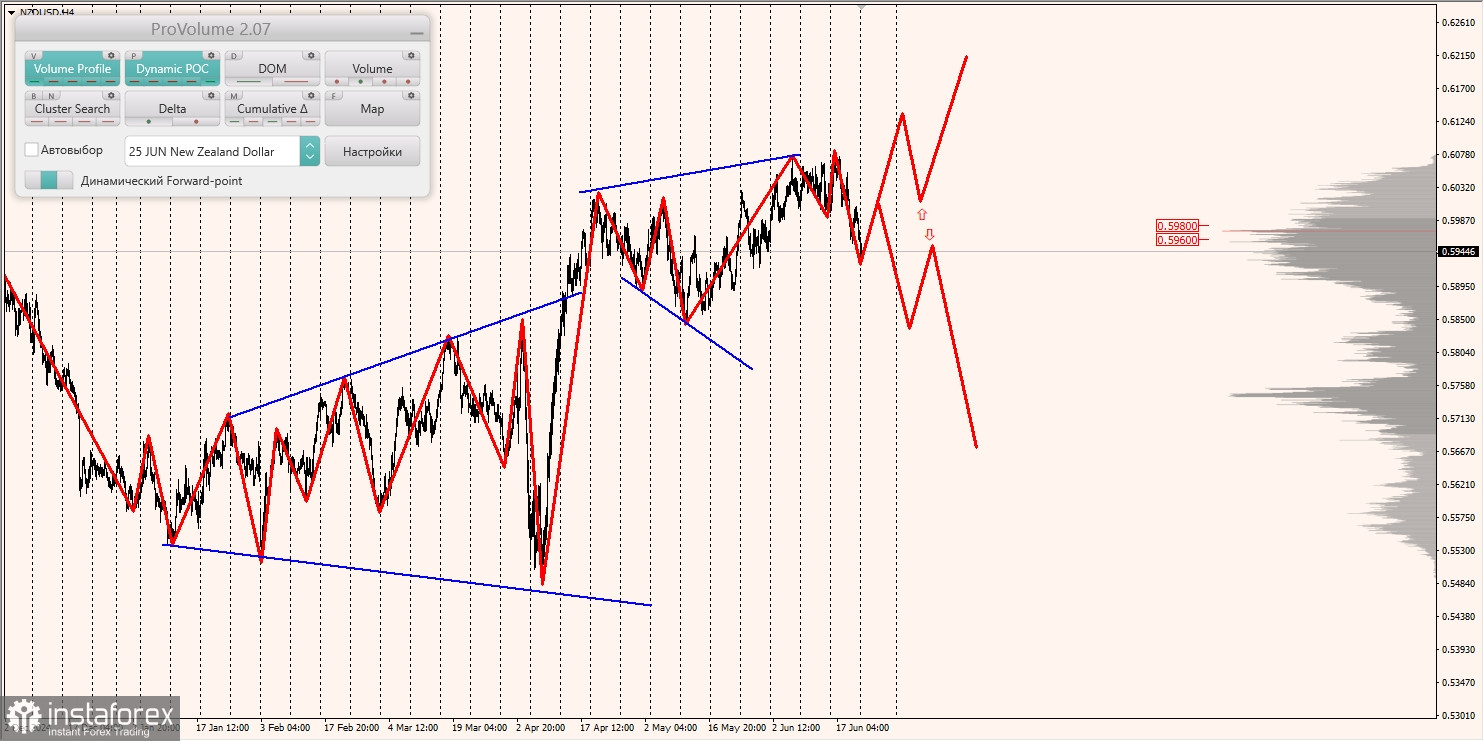Screen dimensions: 1484x741
Task: Click the NZDUSD,H4 chart title triangle
Action: [x=10, y=12]
